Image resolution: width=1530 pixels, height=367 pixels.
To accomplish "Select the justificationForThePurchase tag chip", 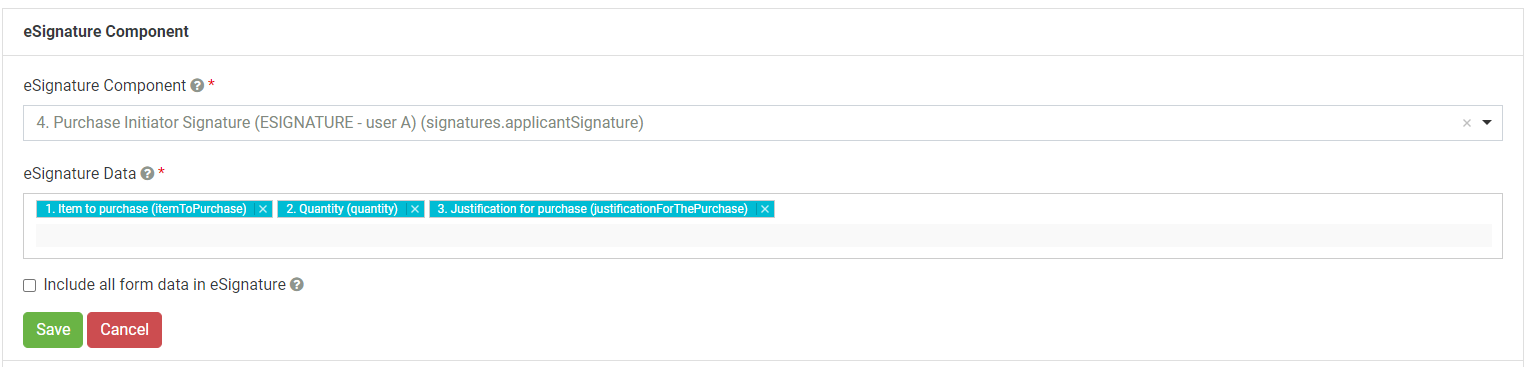I will point(593,209).
